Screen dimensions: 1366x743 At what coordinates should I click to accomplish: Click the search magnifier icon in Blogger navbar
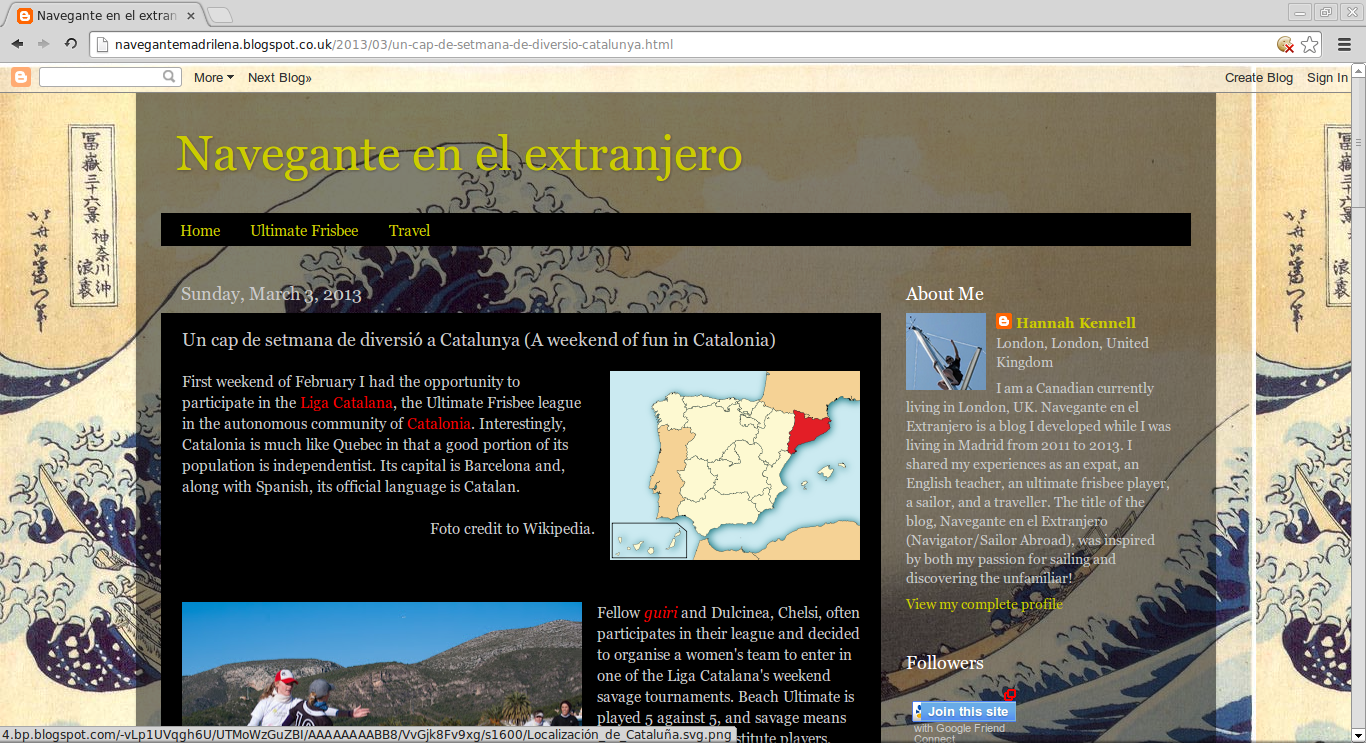(170, 76)
